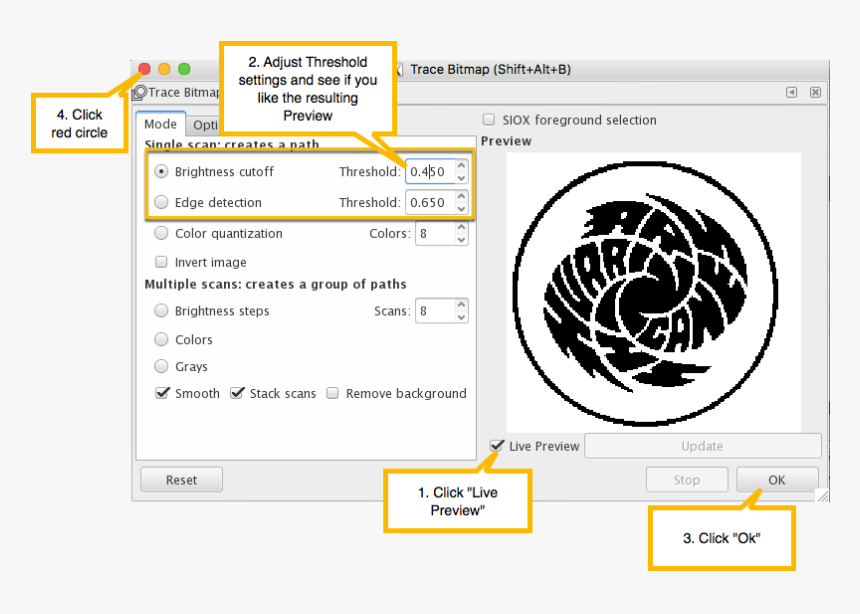
Task: Collapse the Trace Bitmap panel with the arrow icon
Action: coord(791,91)
